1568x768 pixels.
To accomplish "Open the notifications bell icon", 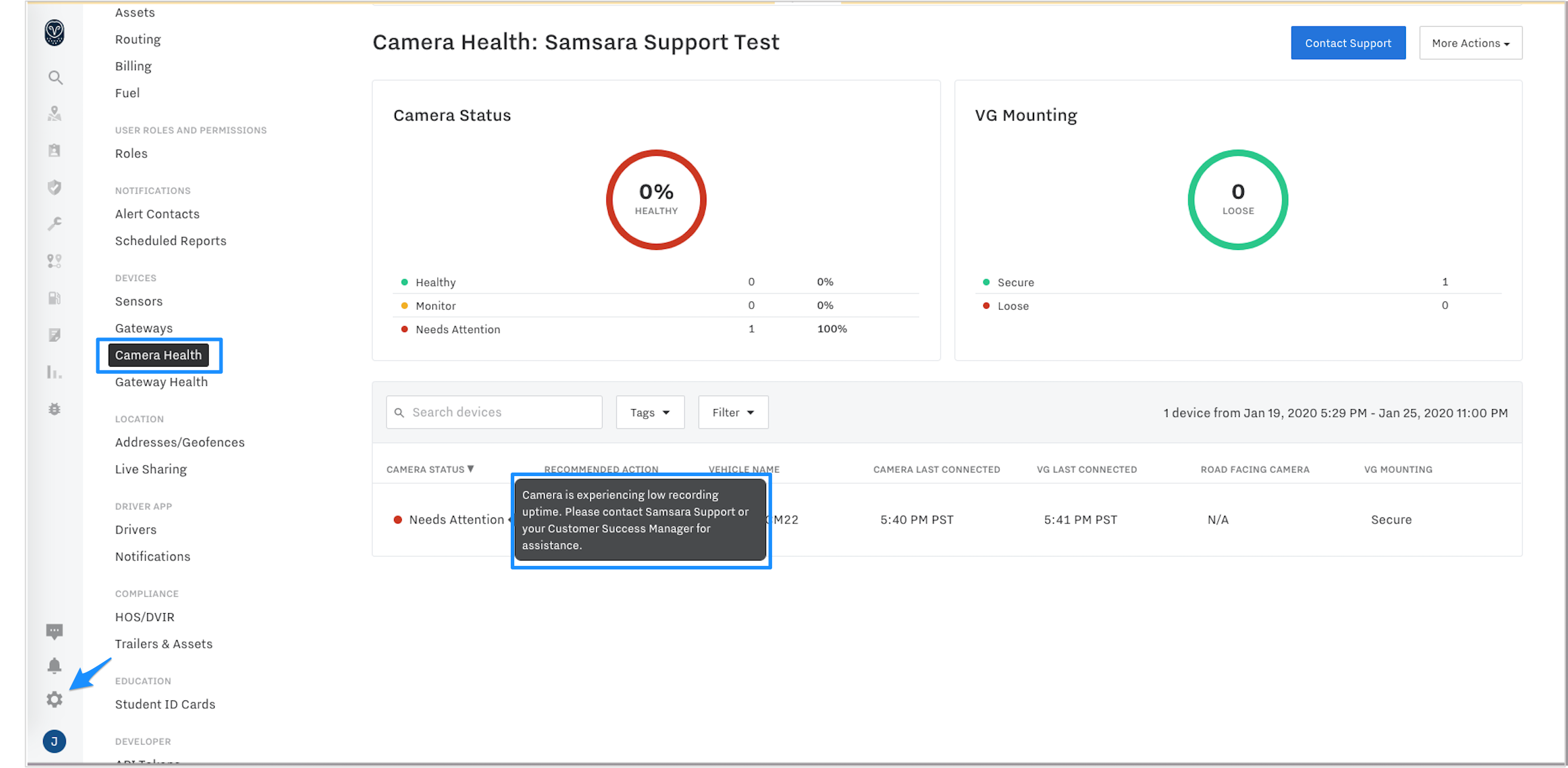I will pyautogui.click(x=55, y=665).
